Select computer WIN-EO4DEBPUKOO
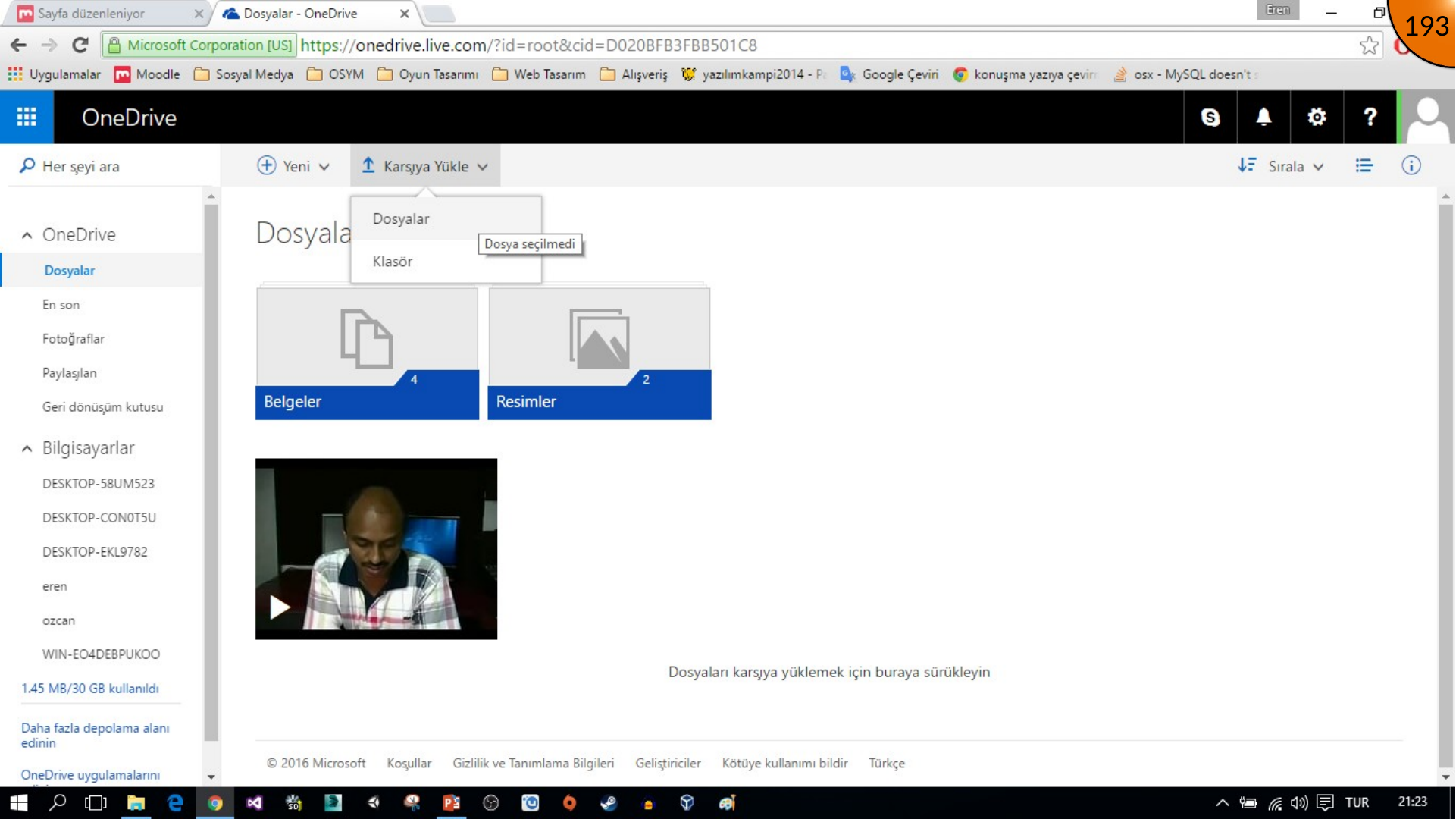The width and height of the screenshot is (1456, 819). [102, 654]
